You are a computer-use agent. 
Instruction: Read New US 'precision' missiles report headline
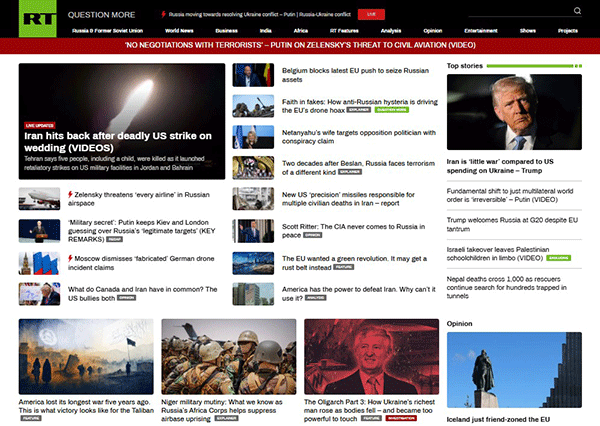tap(348, 199)
